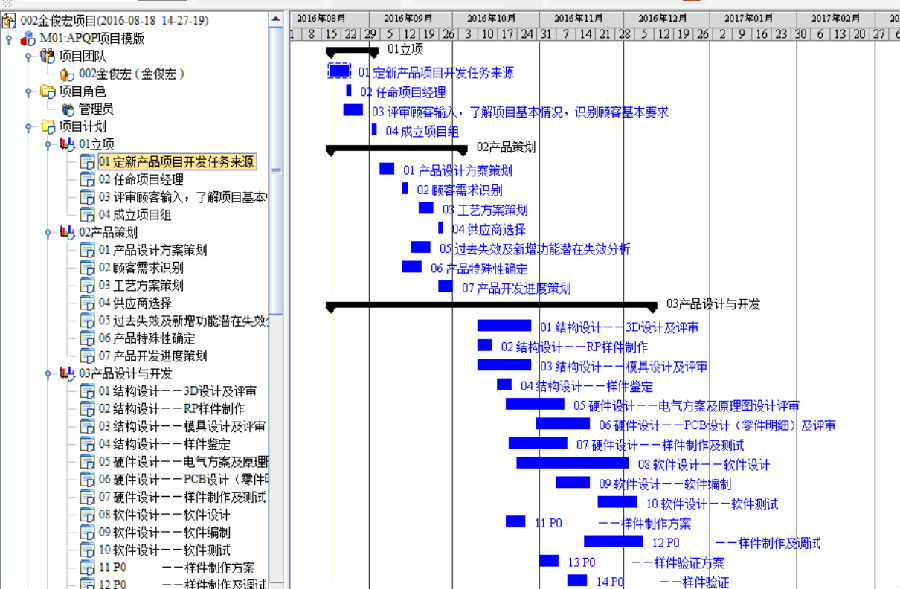Collapse the 03产品设计与开发 phase node
900x589 pixels.
pyautogui.click(x=48, y=373)
